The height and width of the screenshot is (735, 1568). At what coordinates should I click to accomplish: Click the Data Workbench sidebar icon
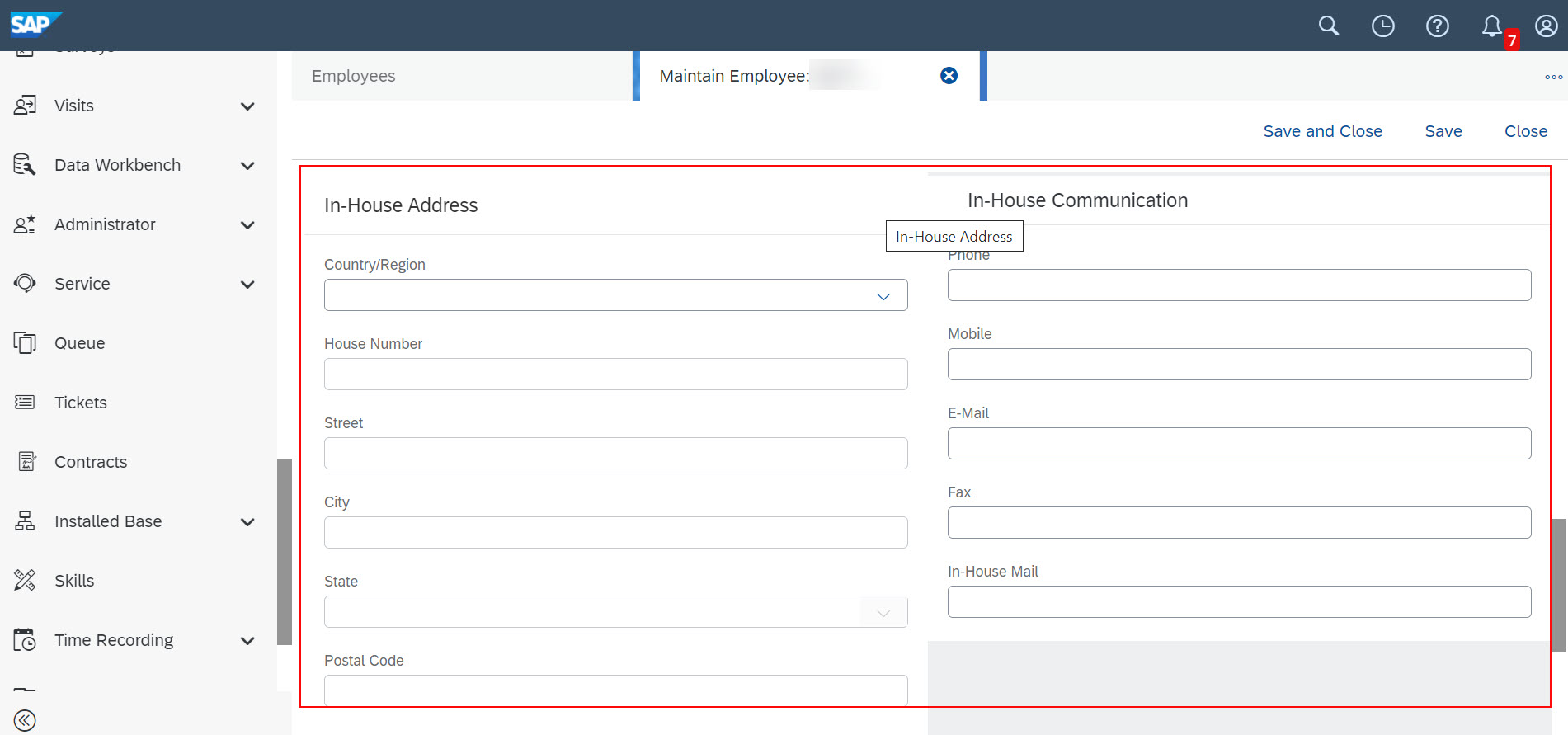(x=25, y=165)
